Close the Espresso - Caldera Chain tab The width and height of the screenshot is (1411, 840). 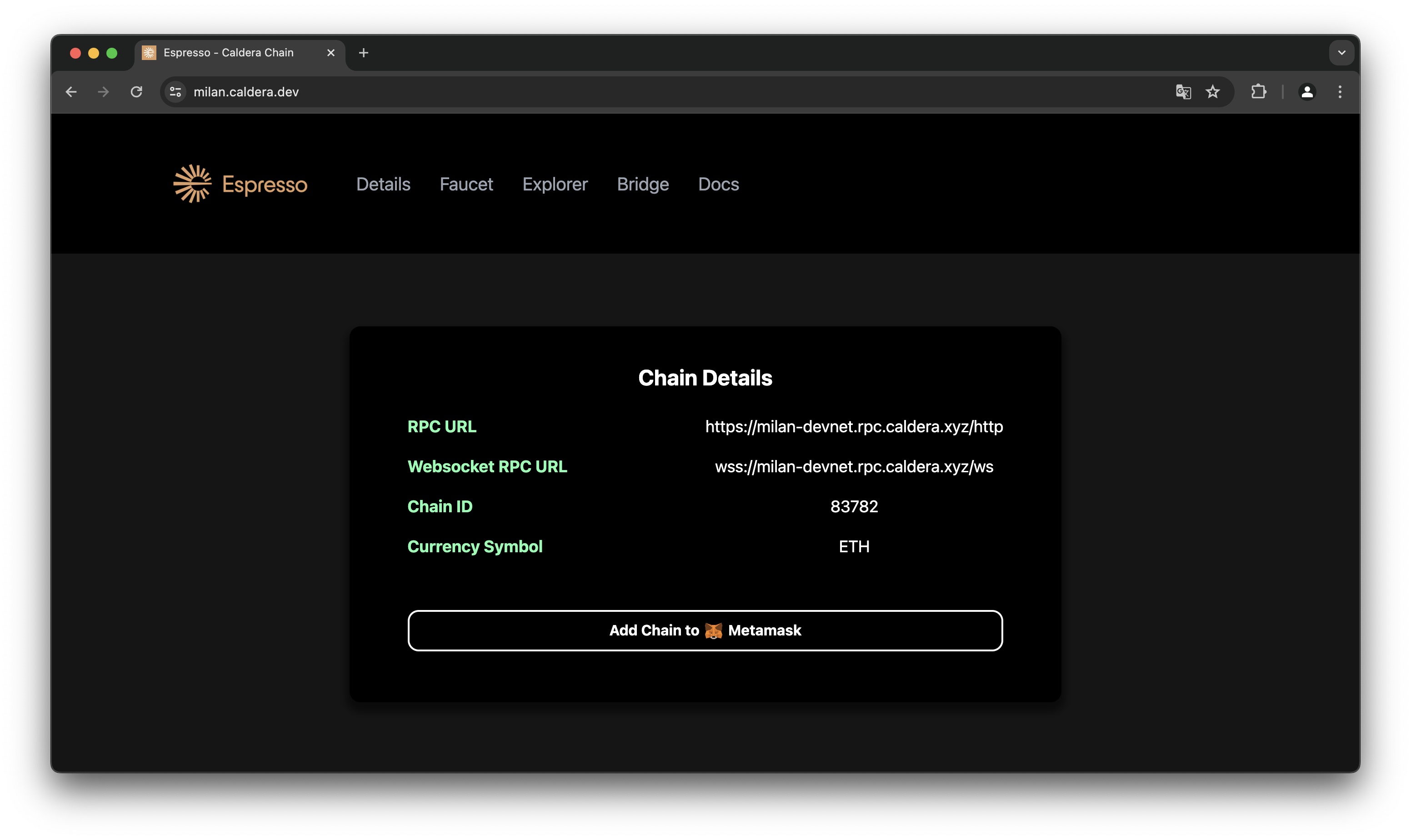[331, 53]
